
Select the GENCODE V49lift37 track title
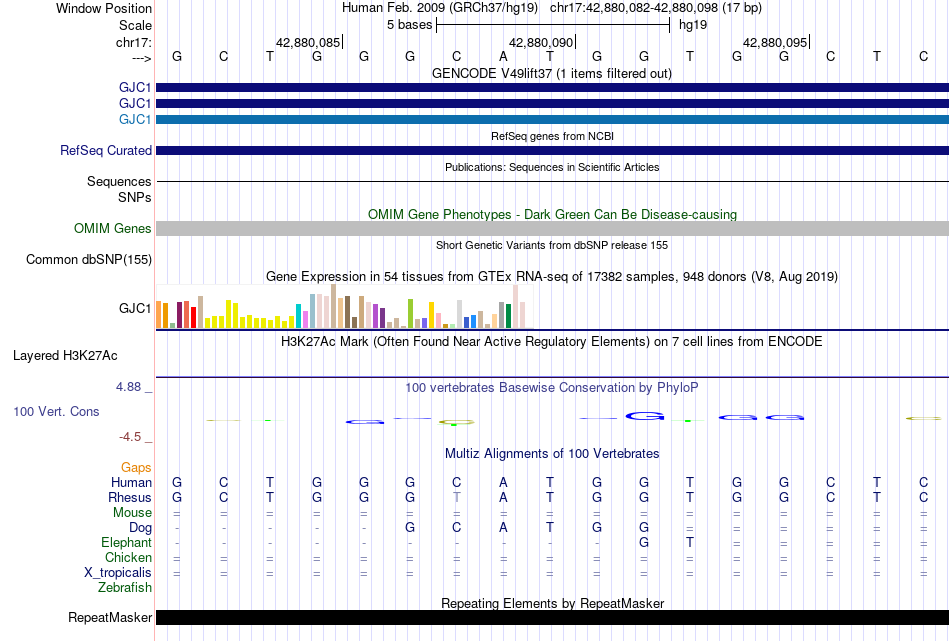[551, 73]
